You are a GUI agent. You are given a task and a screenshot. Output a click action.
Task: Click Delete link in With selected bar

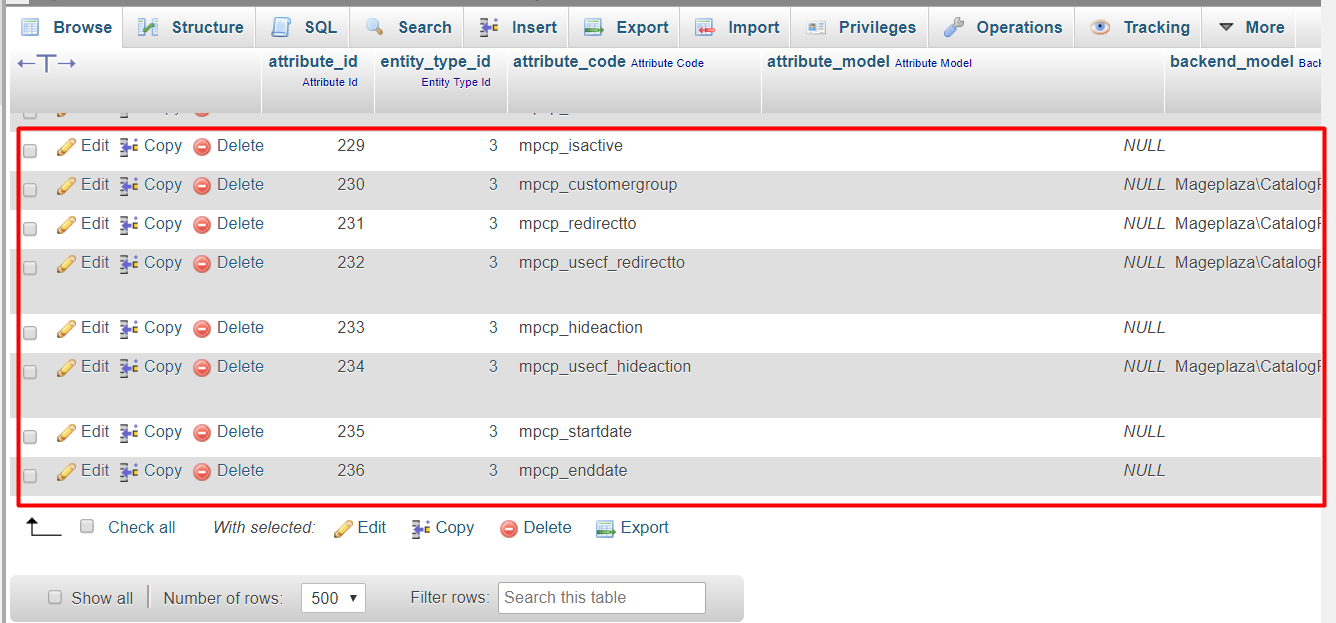(547, 527)
